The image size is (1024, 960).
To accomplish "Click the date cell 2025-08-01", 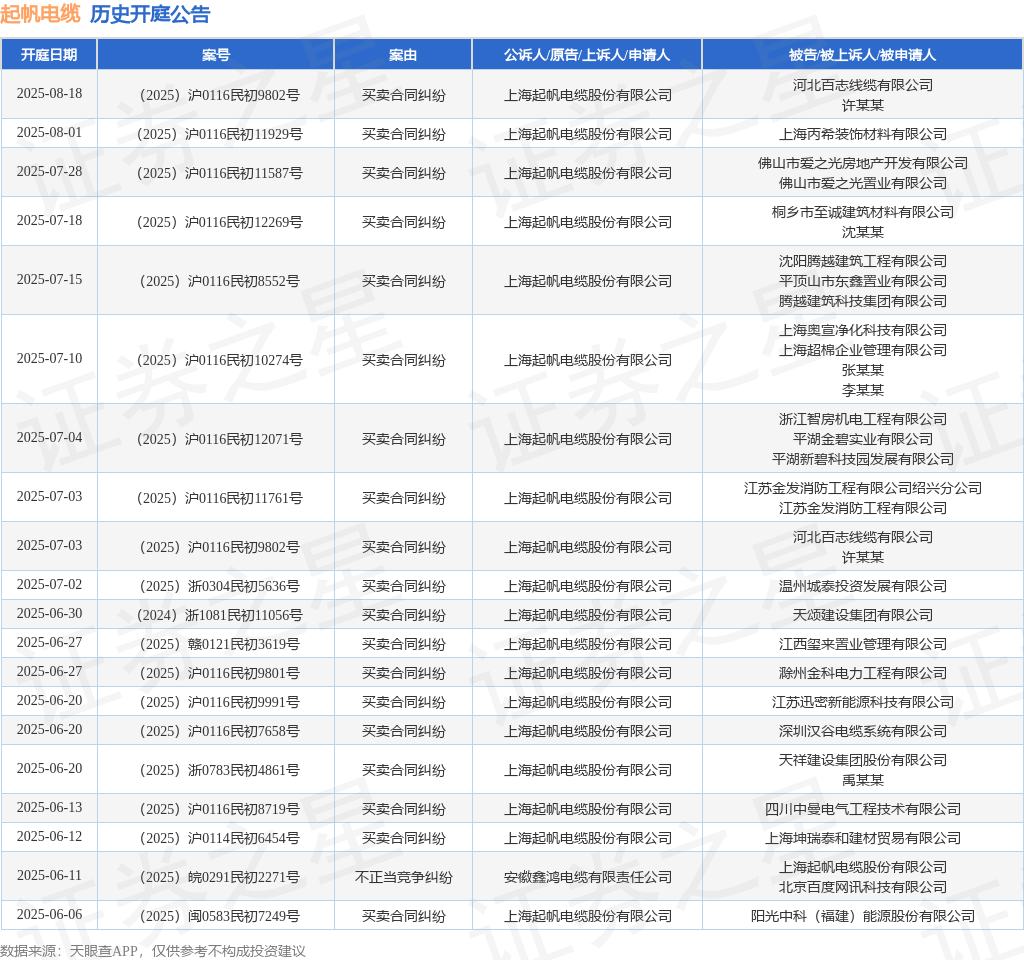I will tap(49, 133).
